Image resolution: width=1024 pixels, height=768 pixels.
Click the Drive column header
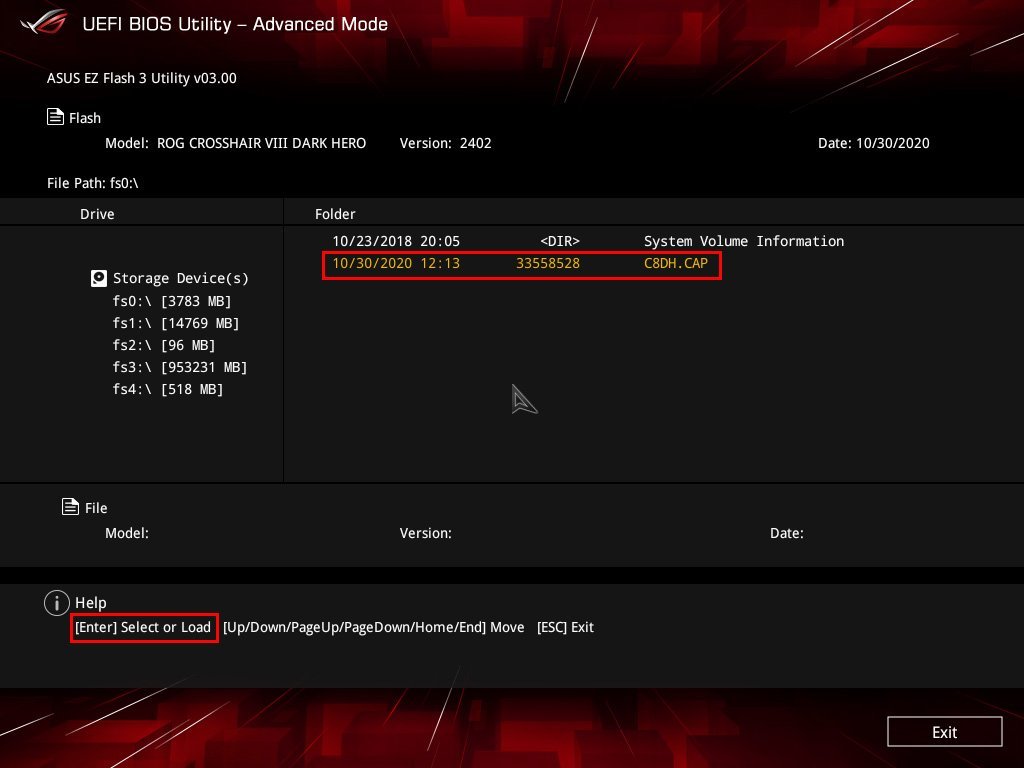pyautogui.click(x=97, y=214)
